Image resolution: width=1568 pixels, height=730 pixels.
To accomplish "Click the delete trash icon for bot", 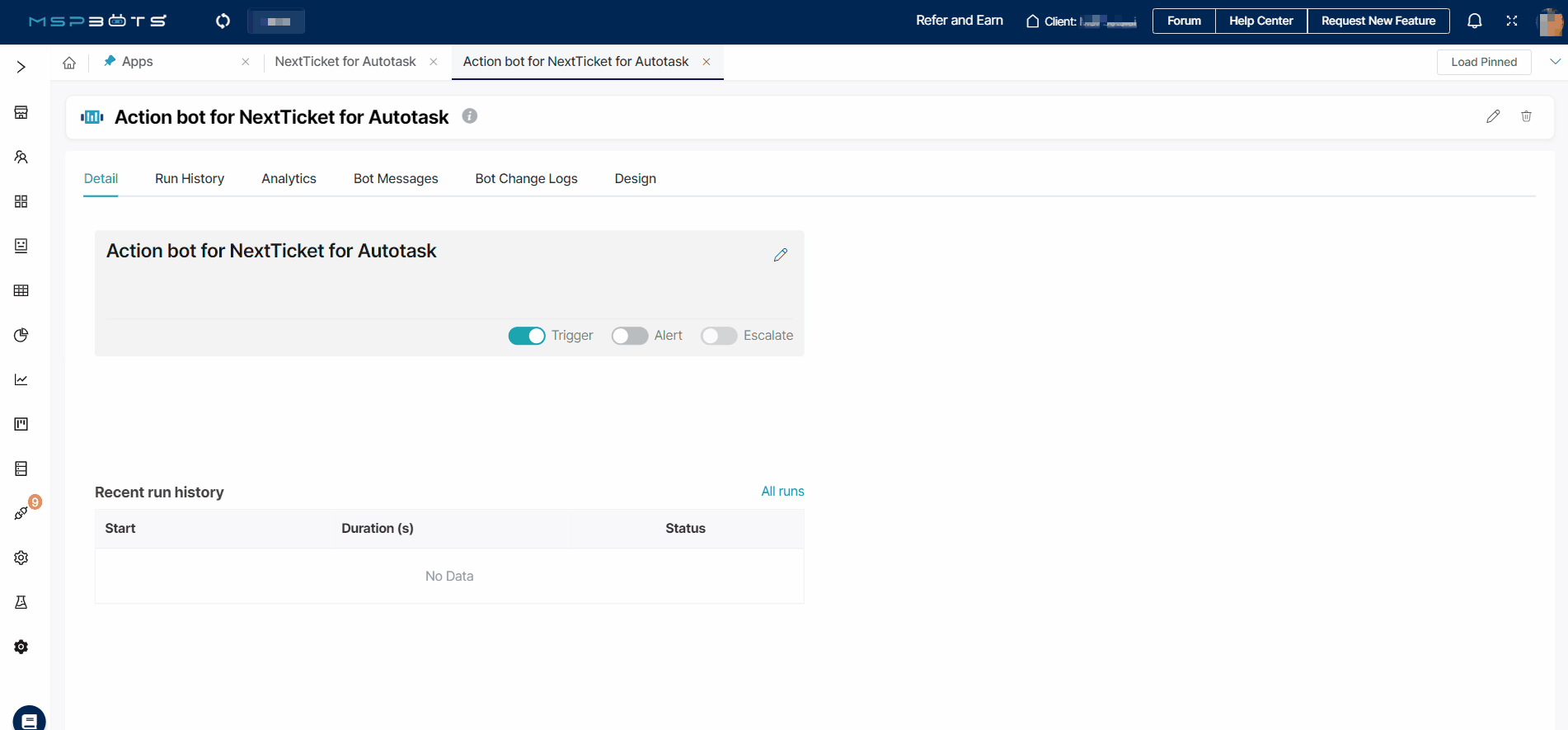I will pyautogui.click(x=1526, y=116).
